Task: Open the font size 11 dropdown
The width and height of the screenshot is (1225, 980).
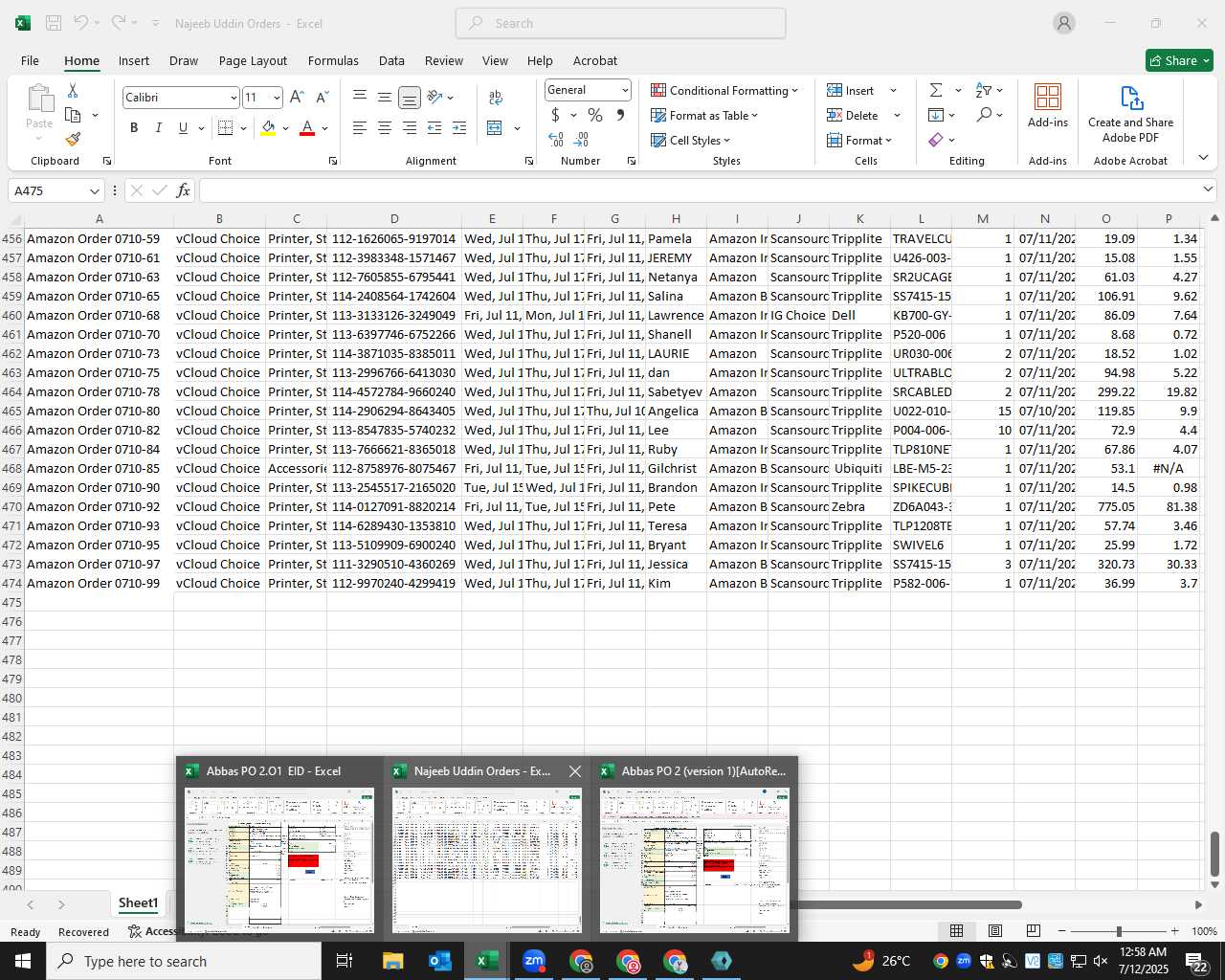Action: pos(277,98)
